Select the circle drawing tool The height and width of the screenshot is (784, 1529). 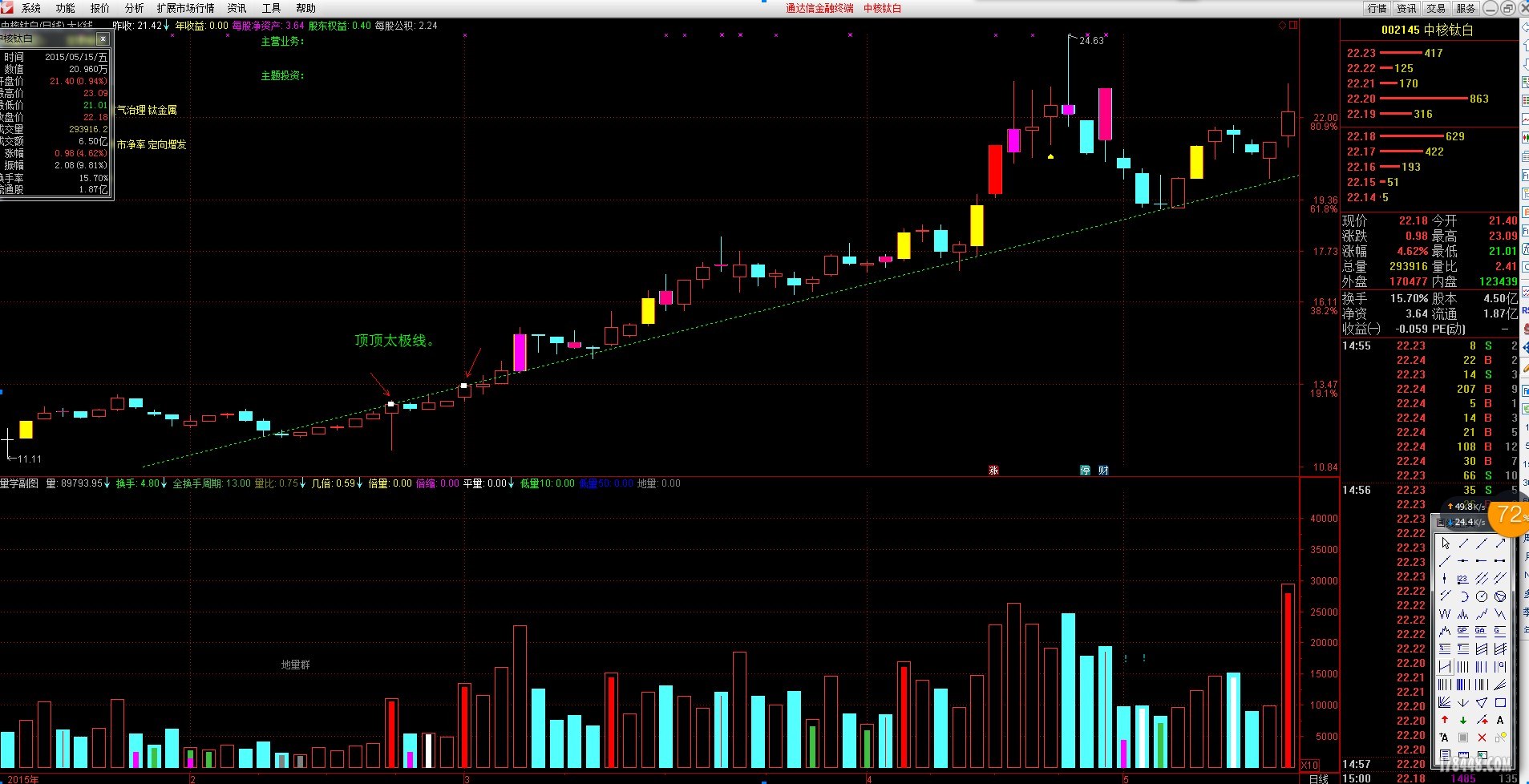coord(1482,596)
